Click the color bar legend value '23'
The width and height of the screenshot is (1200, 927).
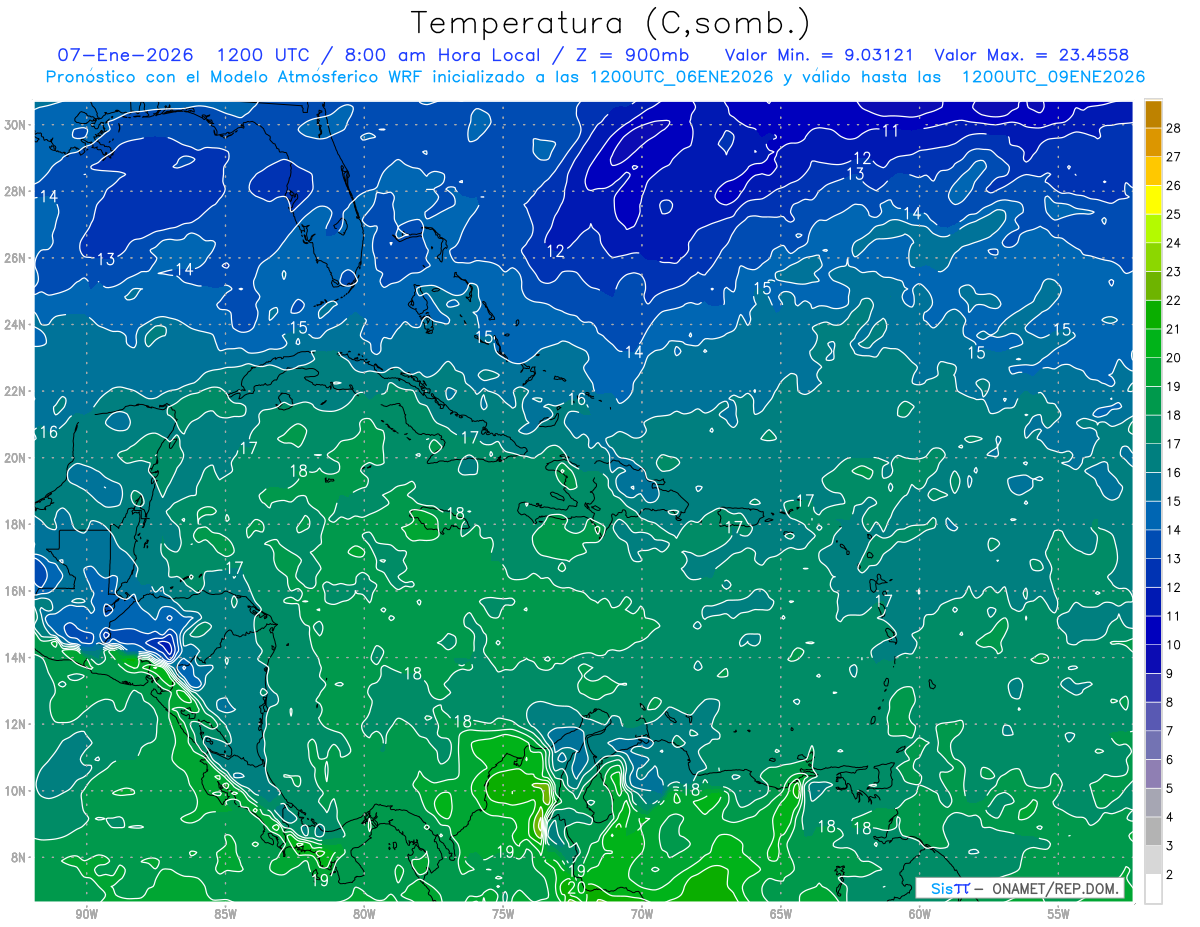(1173, 272)
